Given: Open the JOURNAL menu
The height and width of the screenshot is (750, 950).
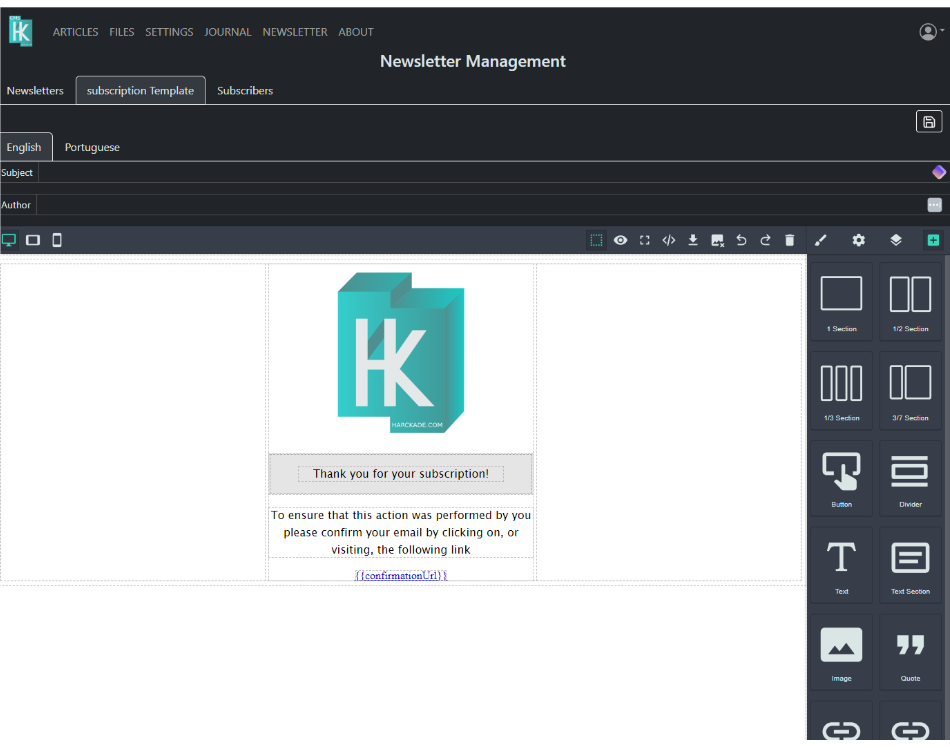Looking at the screenshot, I should [x=228, y=32].
